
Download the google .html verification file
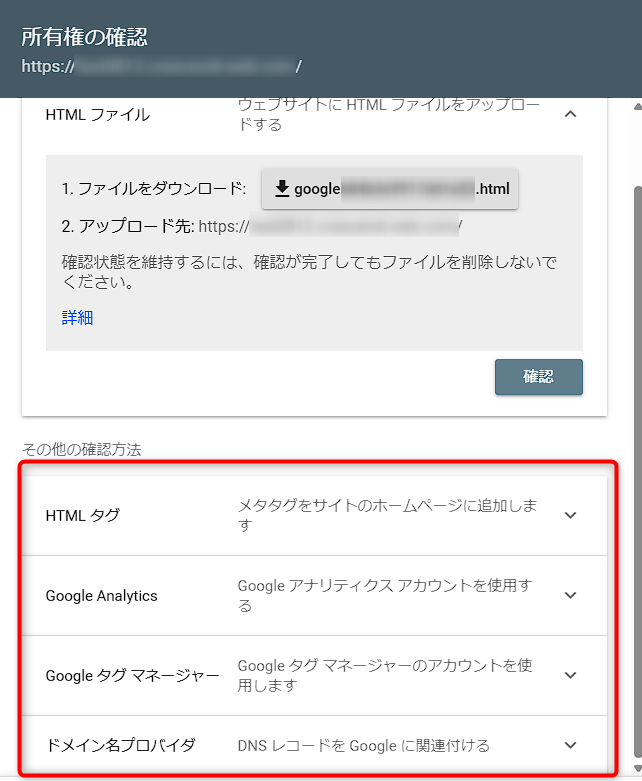click(390, 189)
